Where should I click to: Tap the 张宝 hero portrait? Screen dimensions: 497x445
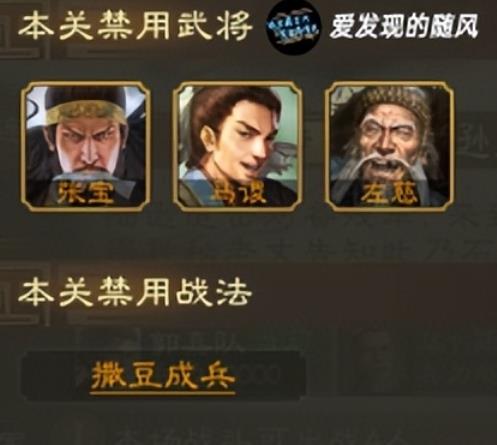tap(85, 147)
